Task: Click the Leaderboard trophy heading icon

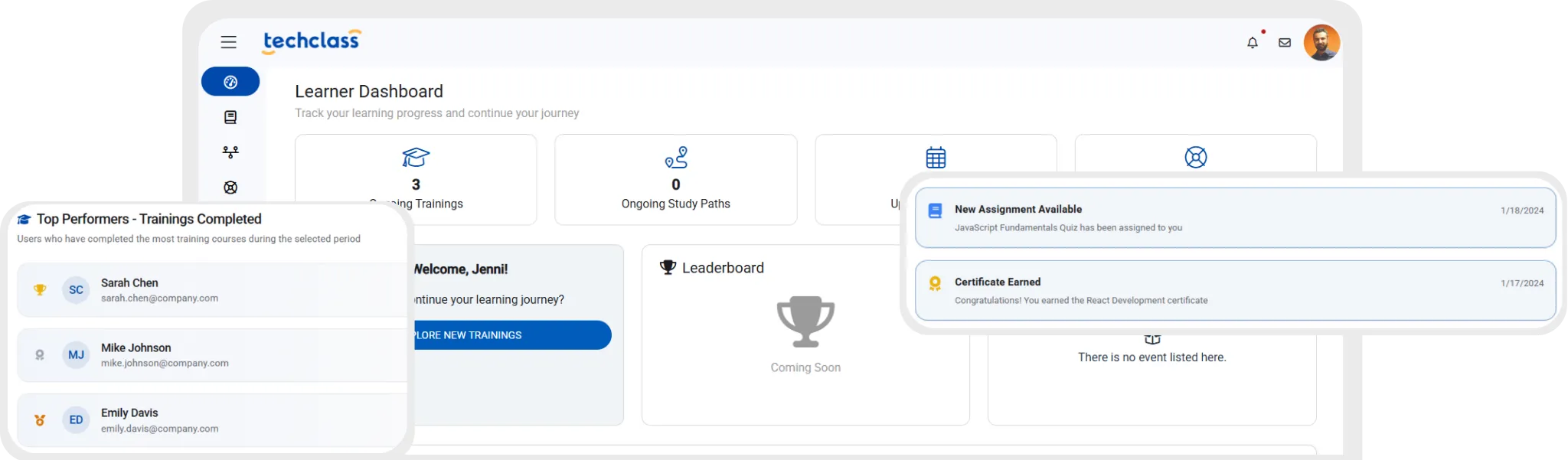Action: click(x=668, y=267)
